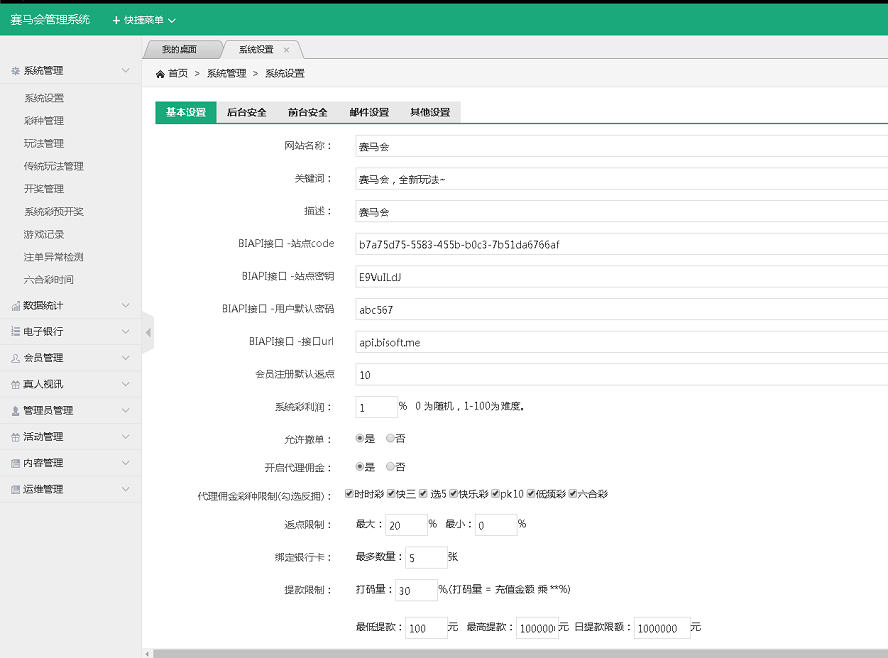Click the home icon in the breadcrumb
The image size is (888, 658).
click(160, 73)
